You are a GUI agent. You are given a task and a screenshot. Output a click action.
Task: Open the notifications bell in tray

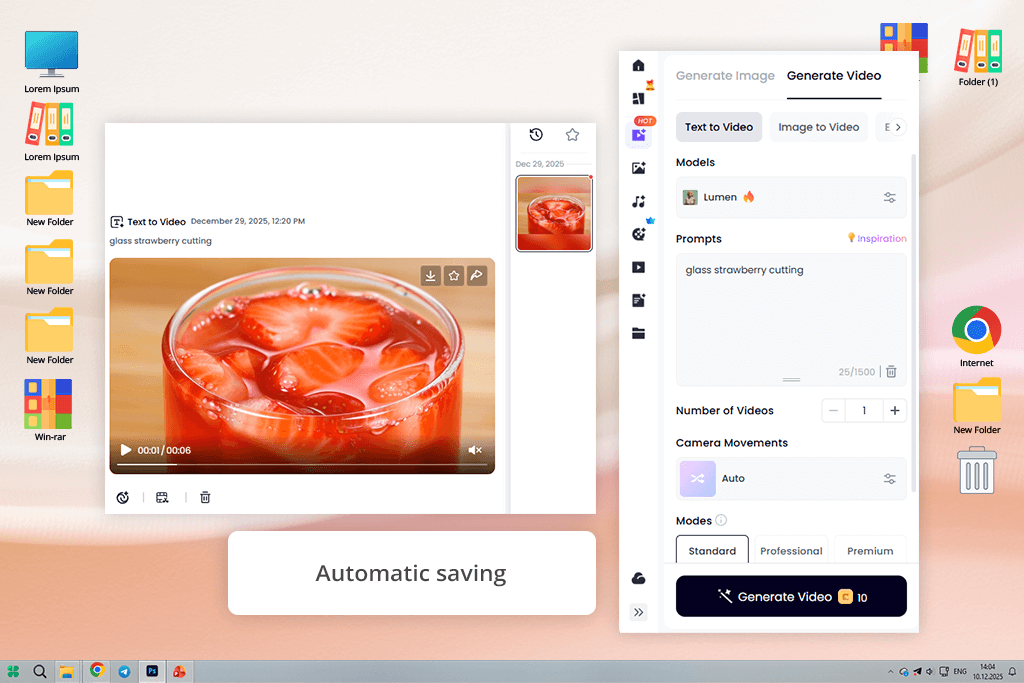coord(1012,671)
